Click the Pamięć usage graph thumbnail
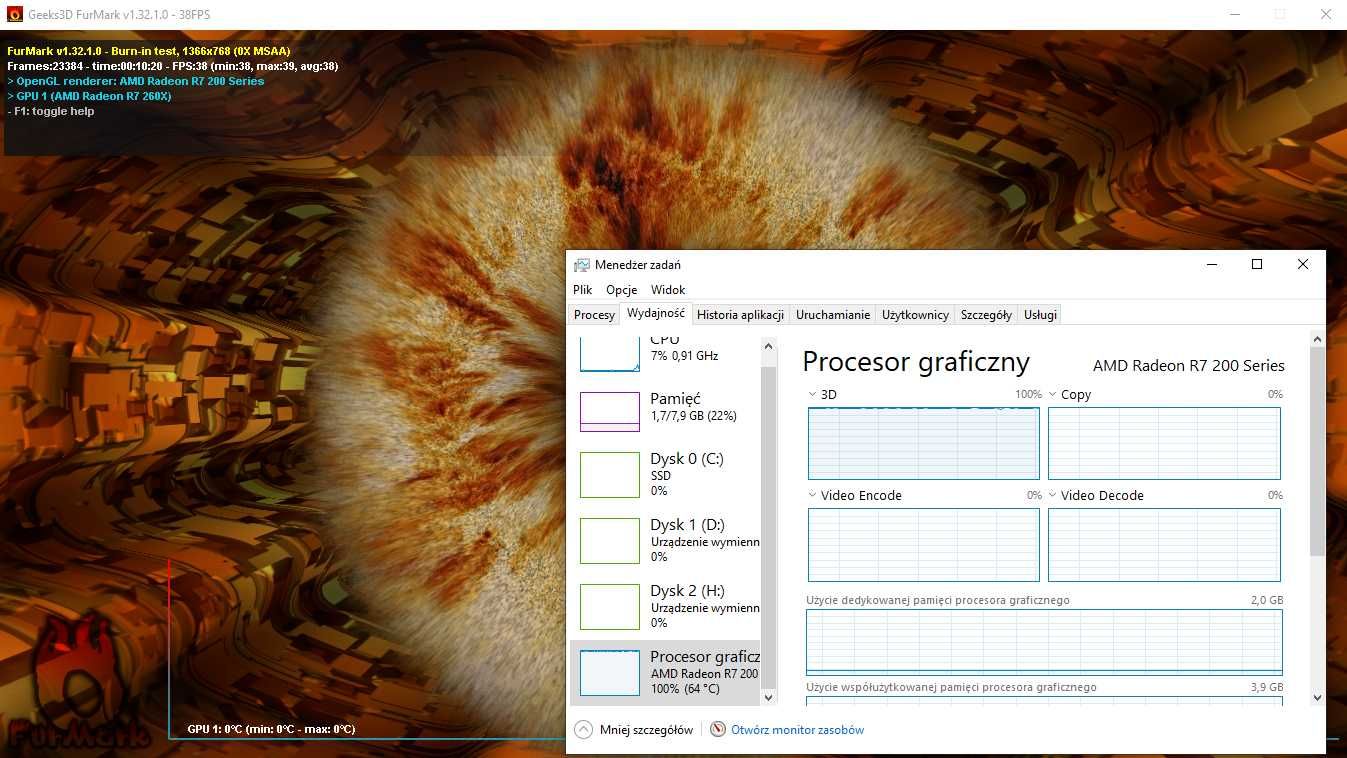Screen dimensions: 1347x758 click(x=610, y=411)
